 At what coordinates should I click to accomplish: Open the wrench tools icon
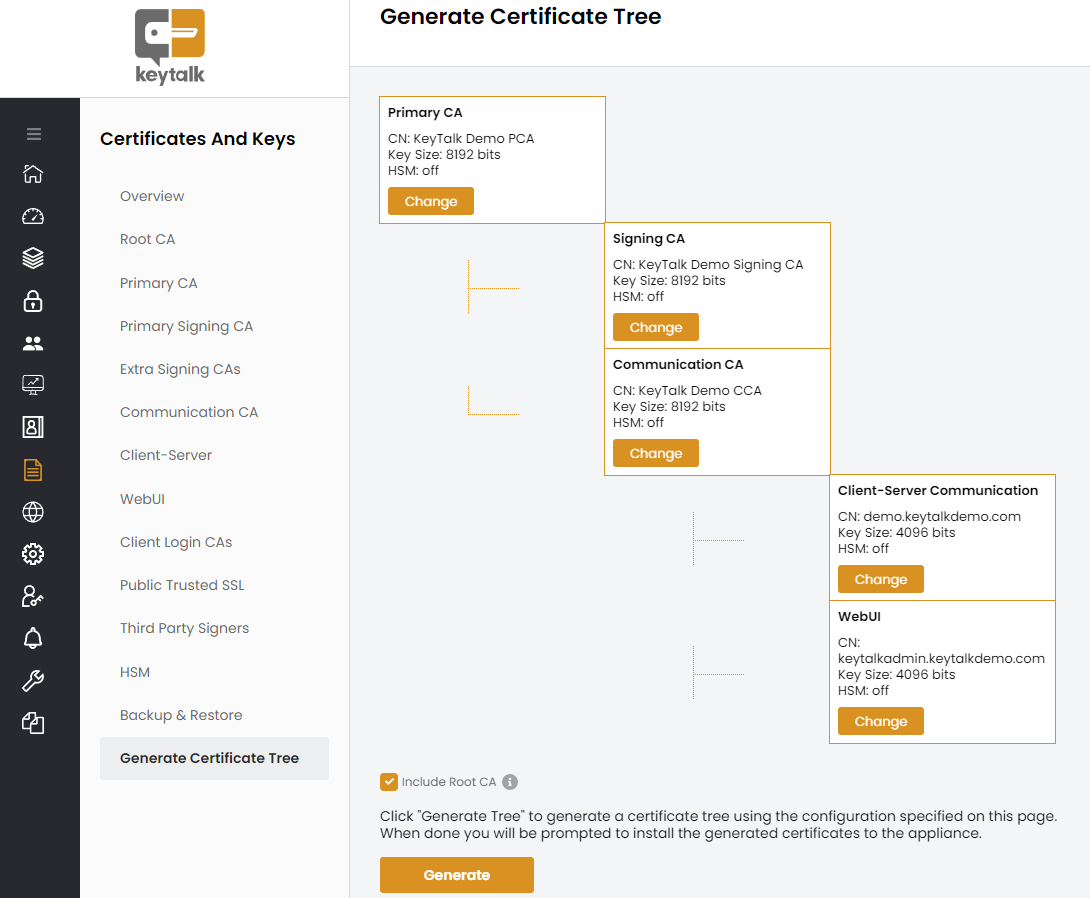[x=33, y=681]
